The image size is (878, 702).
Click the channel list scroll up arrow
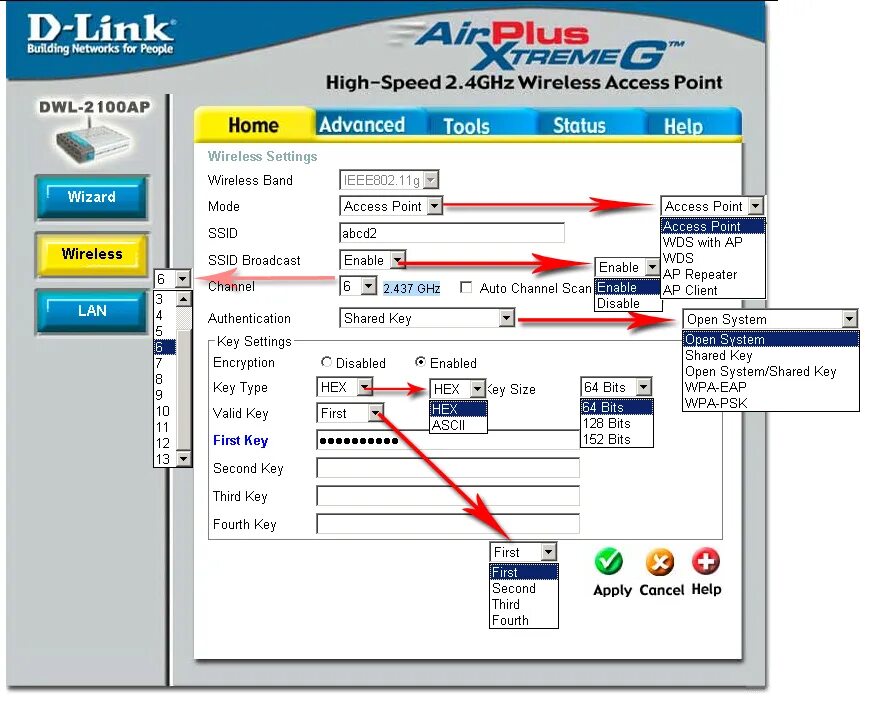(184, 299)
